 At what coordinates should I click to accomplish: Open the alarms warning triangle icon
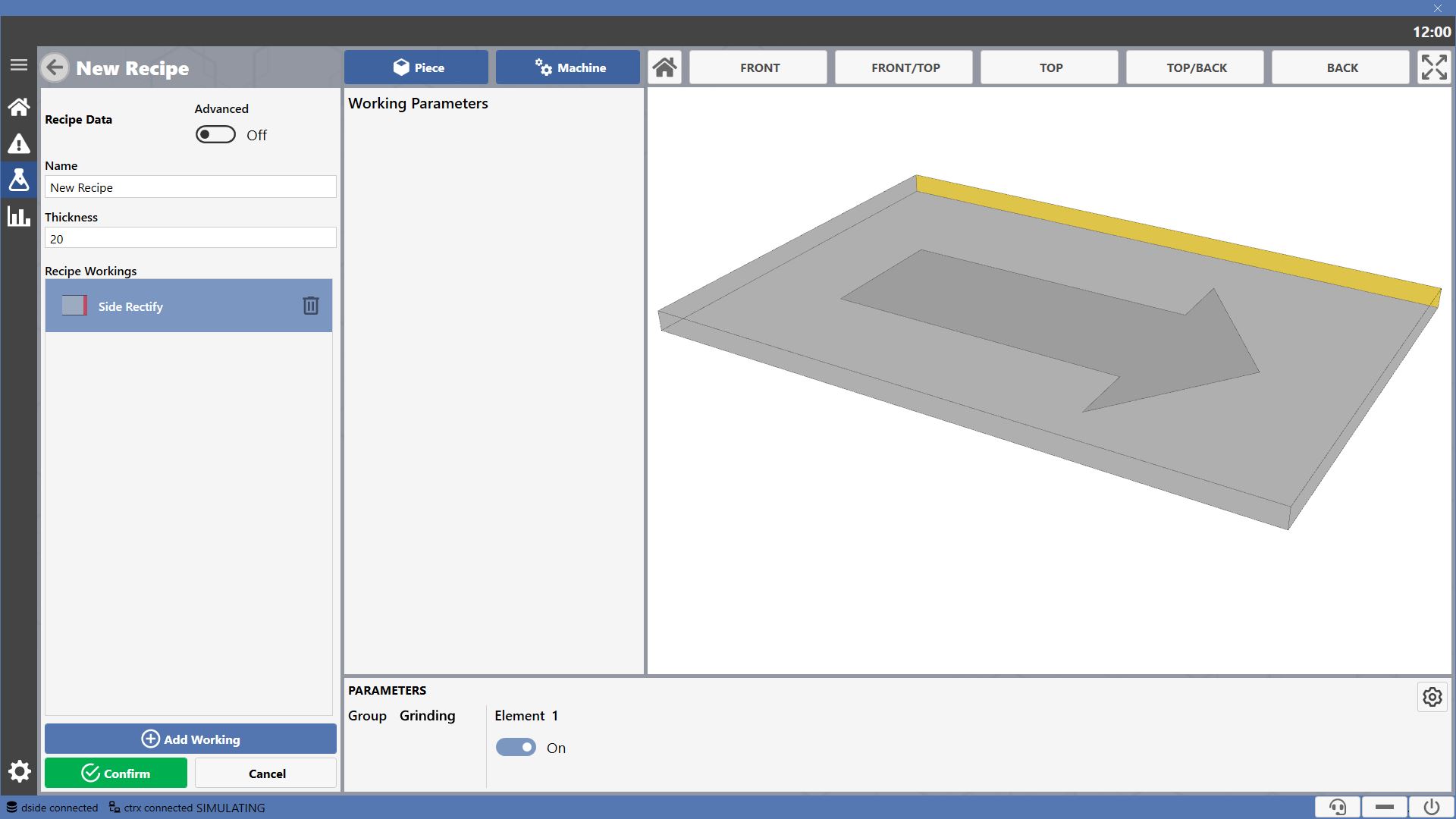pyautogui.click(x=19, y=144)
